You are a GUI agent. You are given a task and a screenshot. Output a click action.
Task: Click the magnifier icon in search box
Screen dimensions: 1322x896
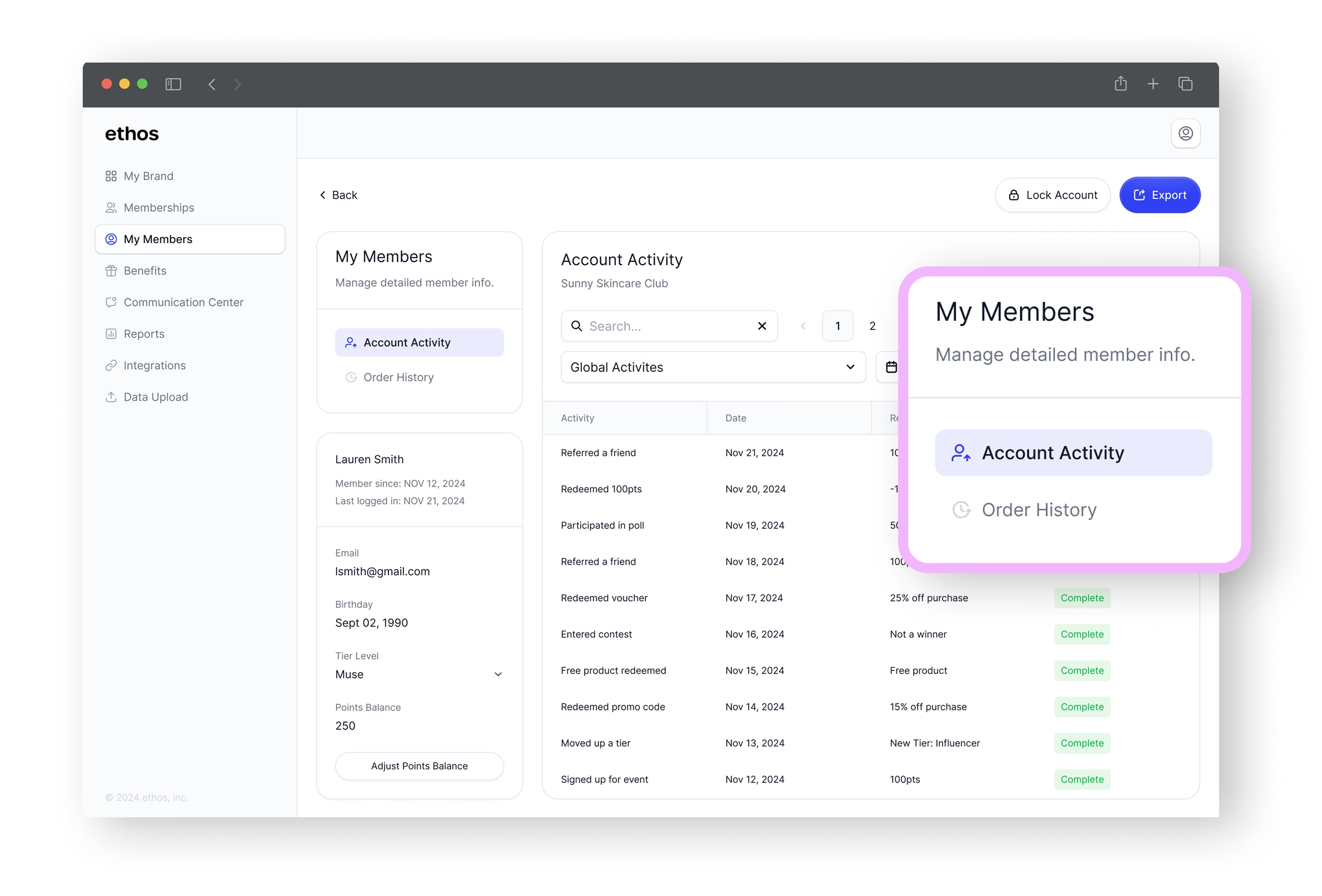coord(576,326)
